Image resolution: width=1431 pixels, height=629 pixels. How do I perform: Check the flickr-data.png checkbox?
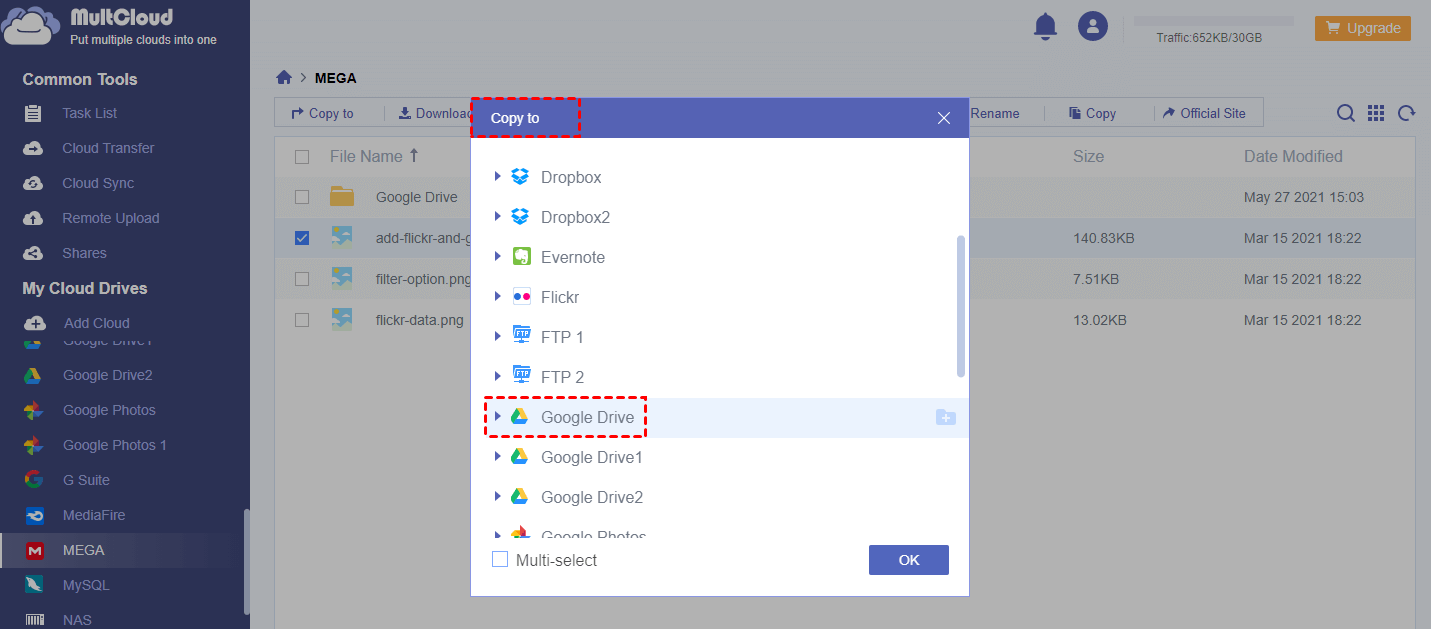click(x=302, y=320)
